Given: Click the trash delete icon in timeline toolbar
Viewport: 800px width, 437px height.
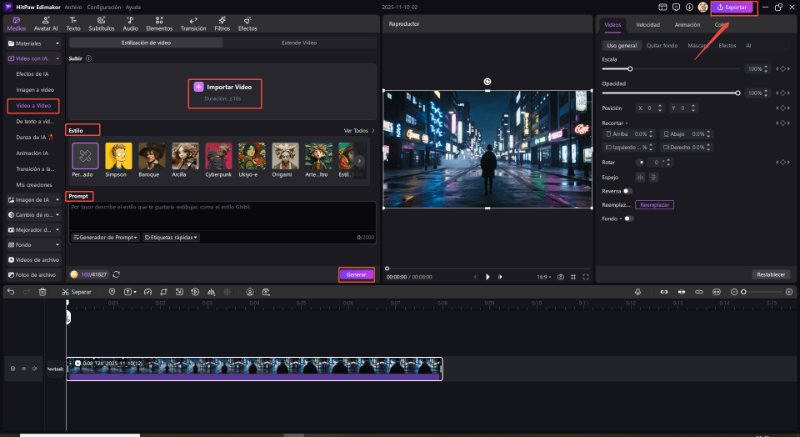Looking at the screenshot, I should click(x=42, y=292).
